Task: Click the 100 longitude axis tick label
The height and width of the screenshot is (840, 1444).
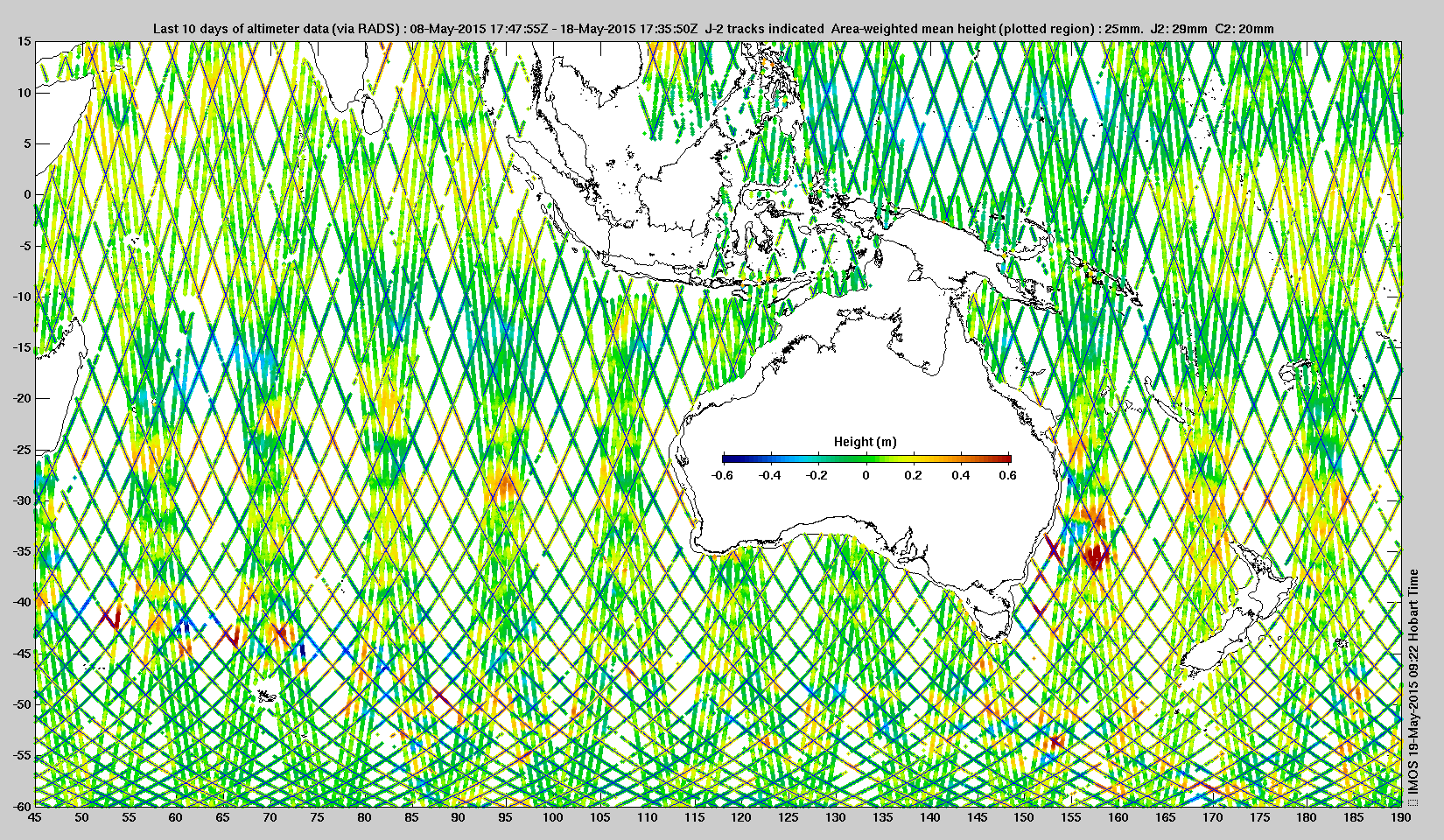Action: coord(552,817)
